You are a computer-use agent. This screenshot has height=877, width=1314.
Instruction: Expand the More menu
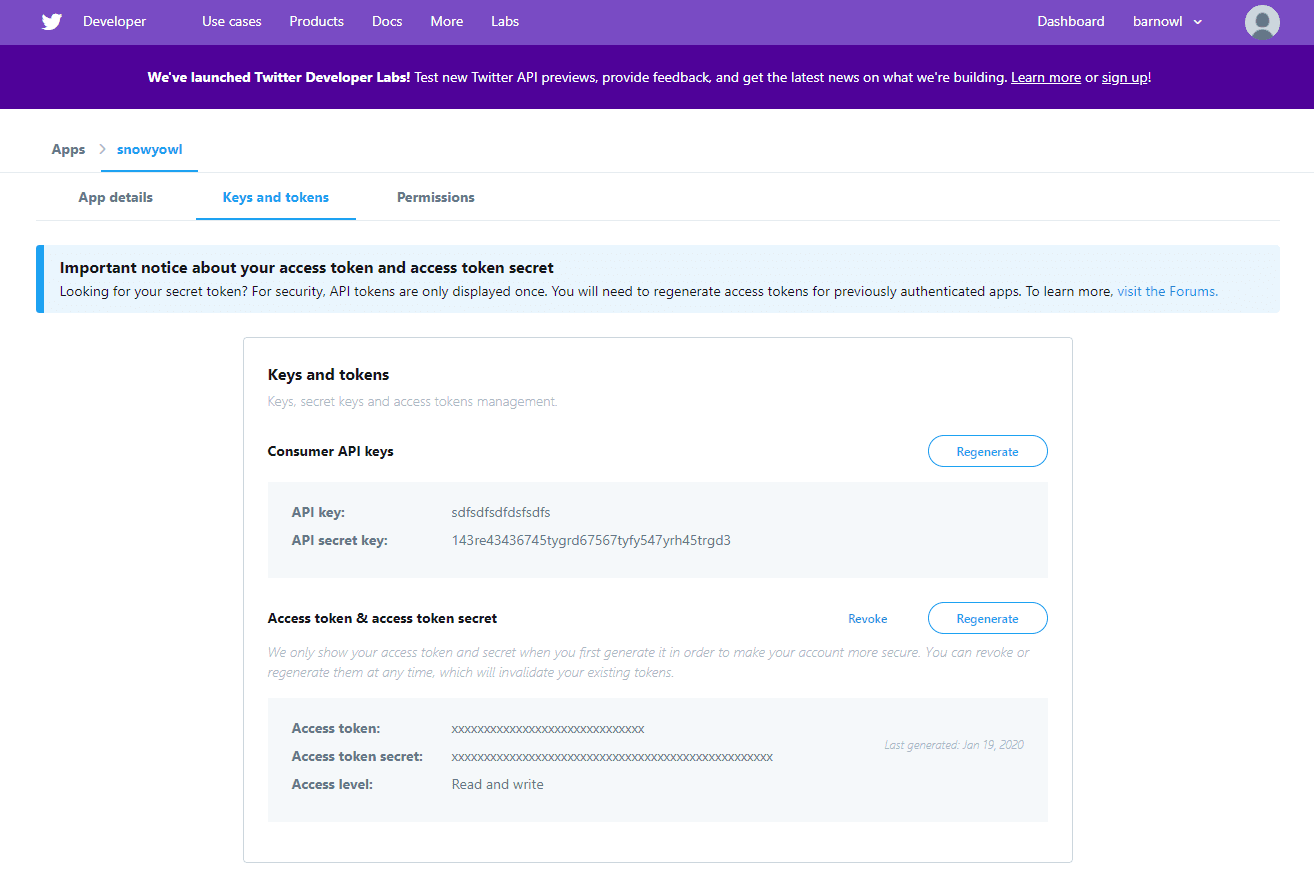point(447,22)
